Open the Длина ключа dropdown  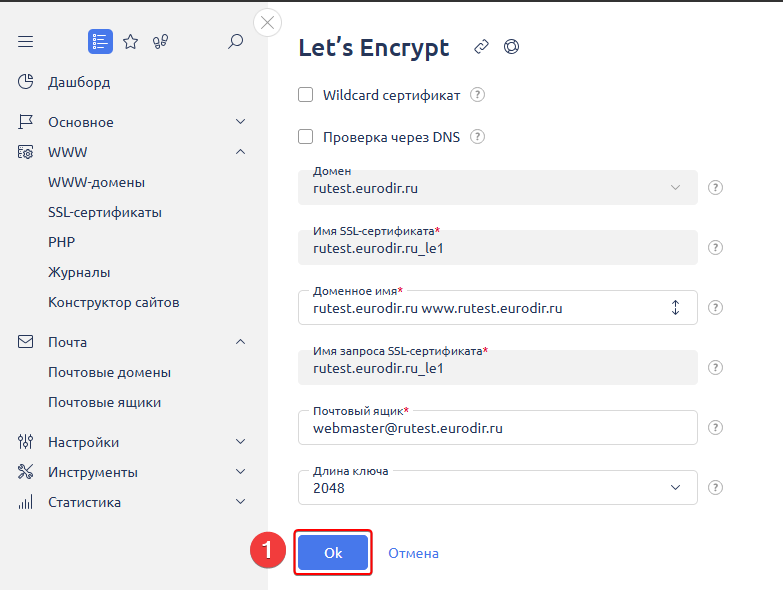[x=497, y=488]
